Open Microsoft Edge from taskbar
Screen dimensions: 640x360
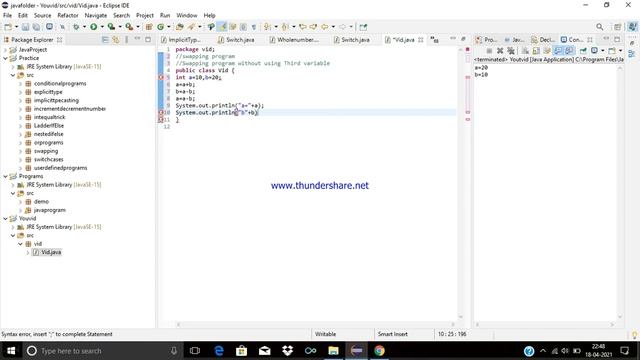tap(219, 351)
